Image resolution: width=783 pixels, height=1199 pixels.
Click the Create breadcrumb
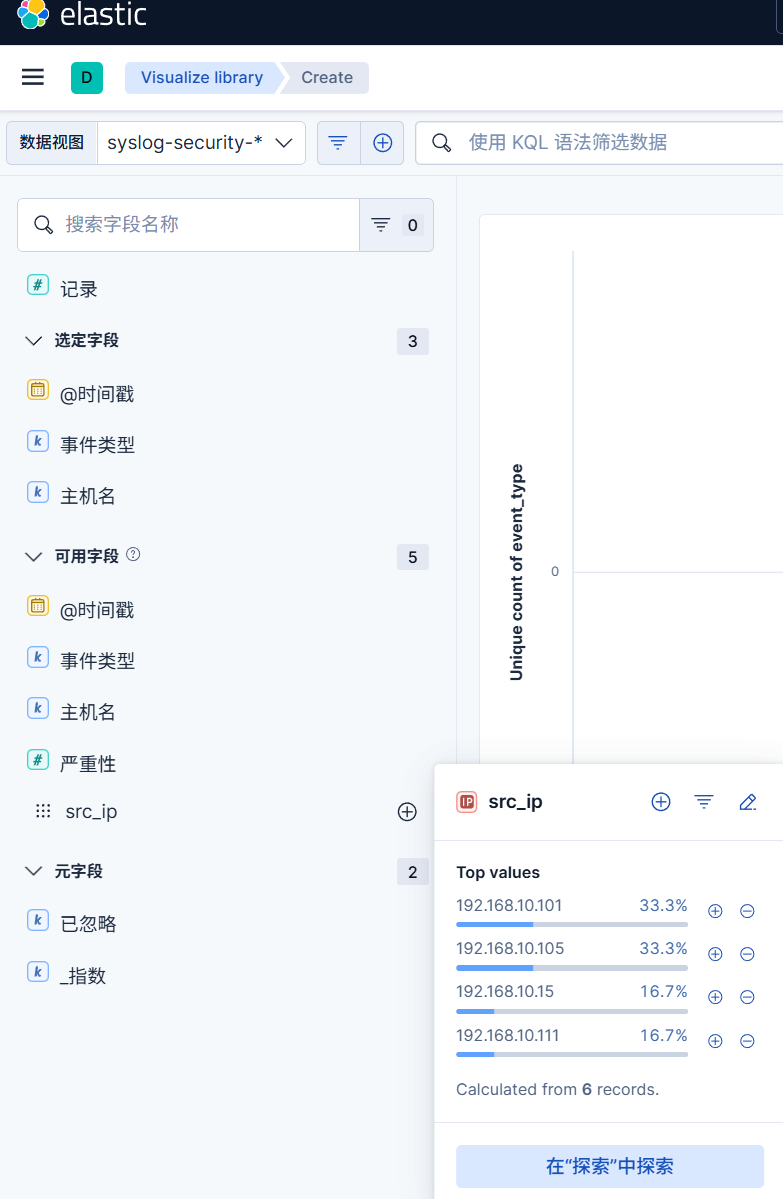coord(327,77)
